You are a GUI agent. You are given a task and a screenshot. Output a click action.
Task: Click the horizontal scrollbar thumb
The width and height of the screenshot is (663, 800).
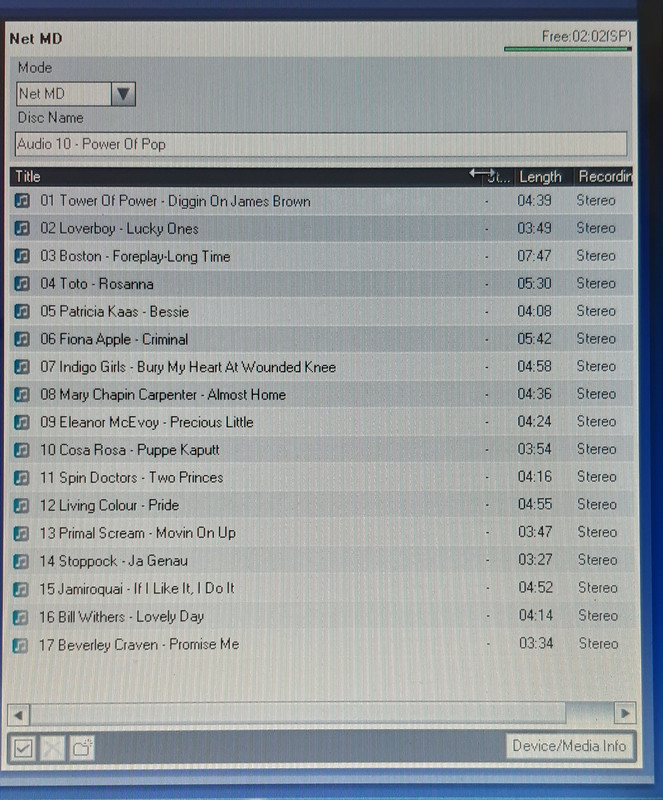point(298,713)
